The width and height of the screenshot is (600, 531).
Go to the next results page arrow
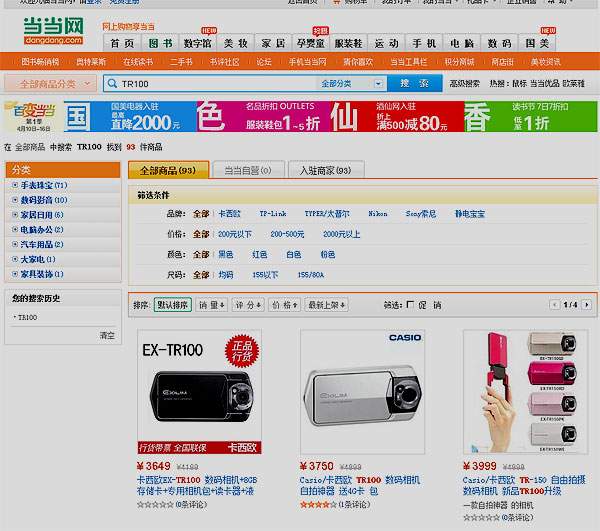point(587,305)
